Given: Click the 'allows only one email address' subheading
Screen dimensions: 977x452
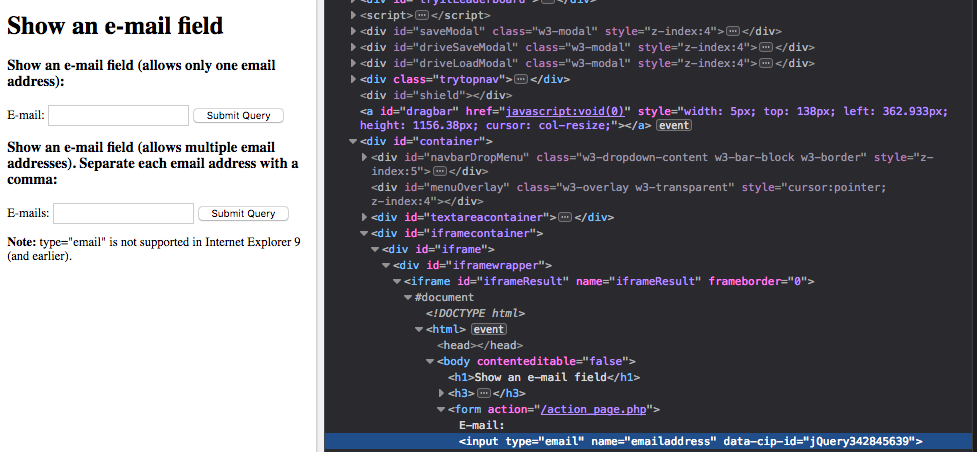Looking at the screenshot, I should 141,74.
